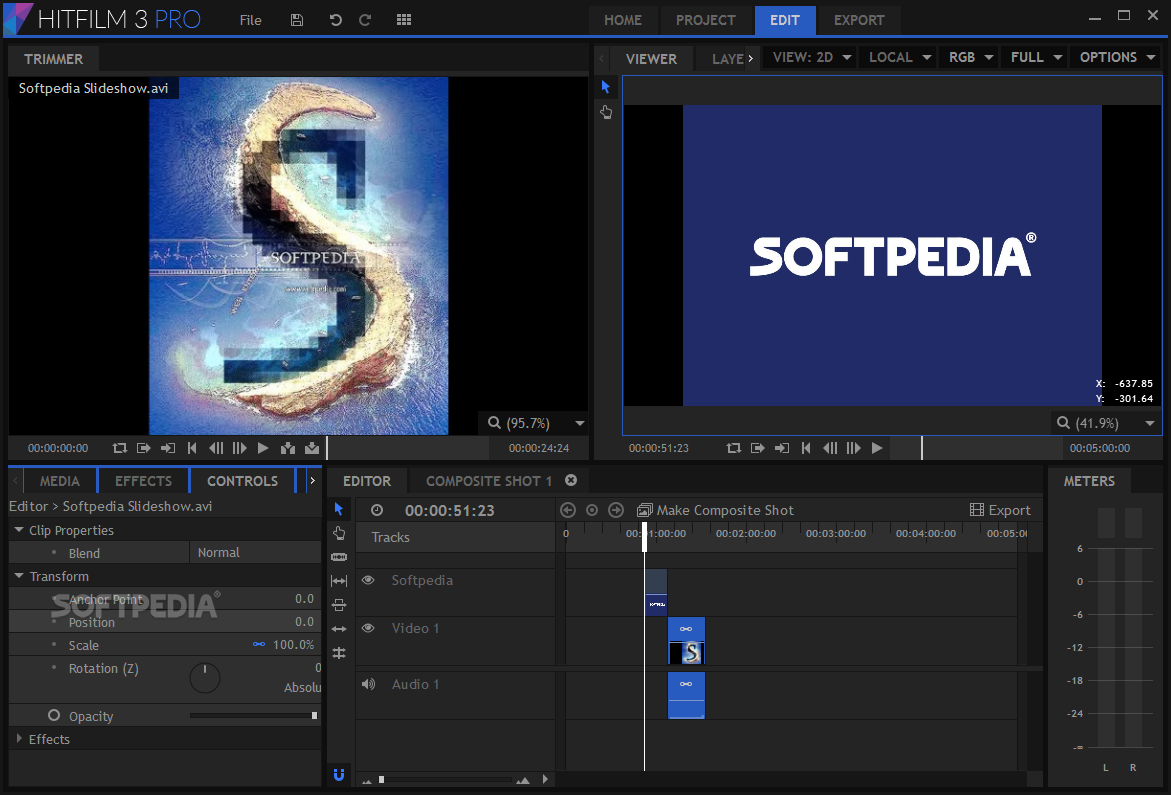Undo the last action
This screenshot has width=1171, height=795.
(x=336, y=20)
